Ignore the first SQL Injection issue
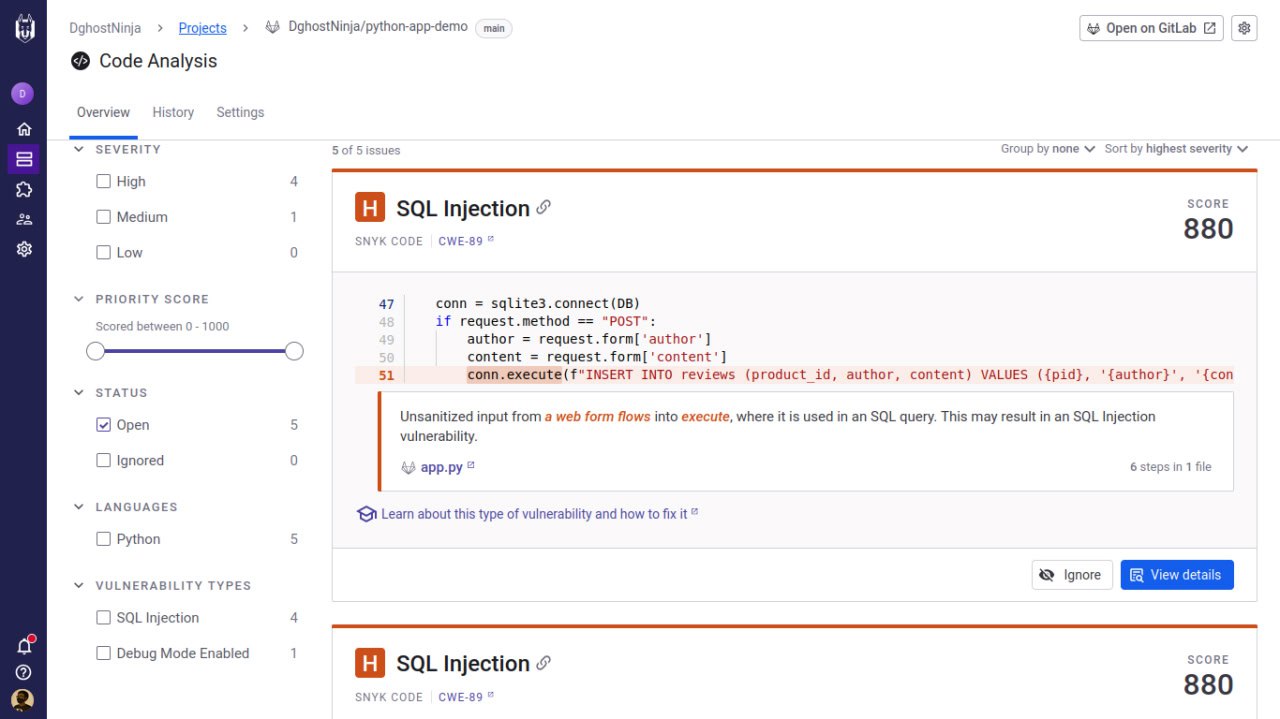This screenshot has width=1280, height=719. click(1072, 575)
